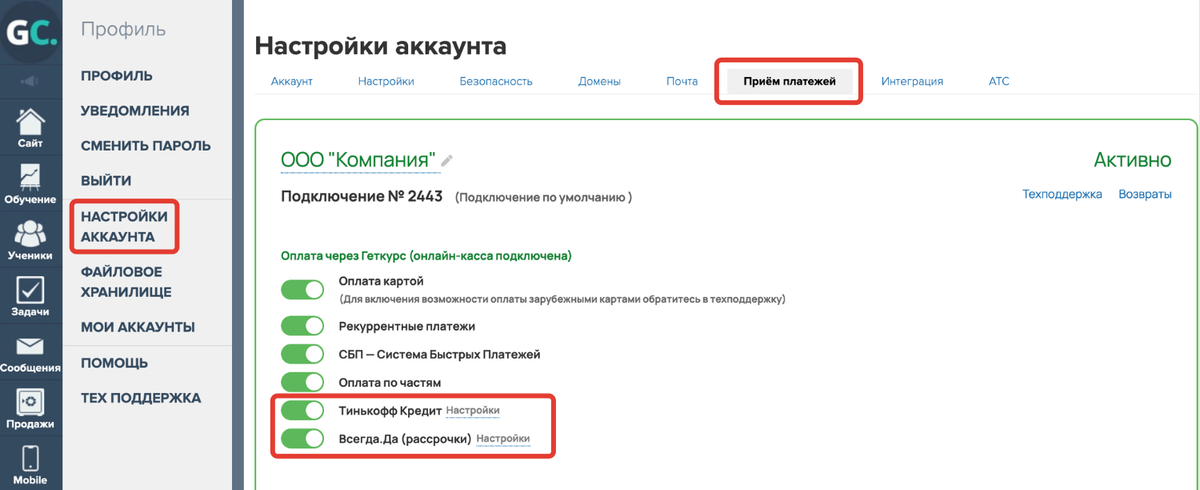Edit company name with pencil icon
The width and height of the screenshot is (1200, 490).
(x=447, y=161)
